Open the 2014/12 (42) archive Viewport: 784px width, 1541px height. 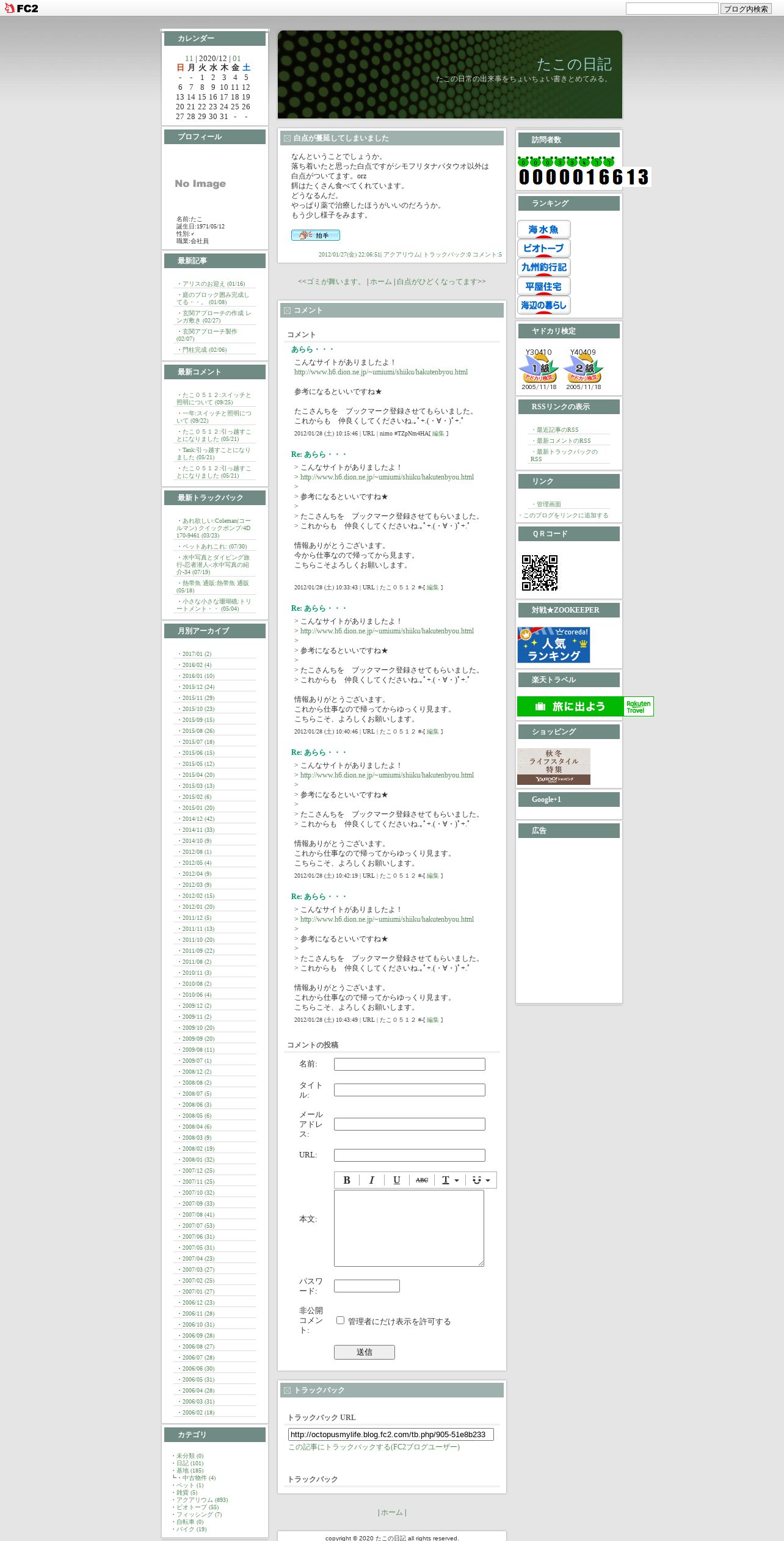[x=198, y=819]
